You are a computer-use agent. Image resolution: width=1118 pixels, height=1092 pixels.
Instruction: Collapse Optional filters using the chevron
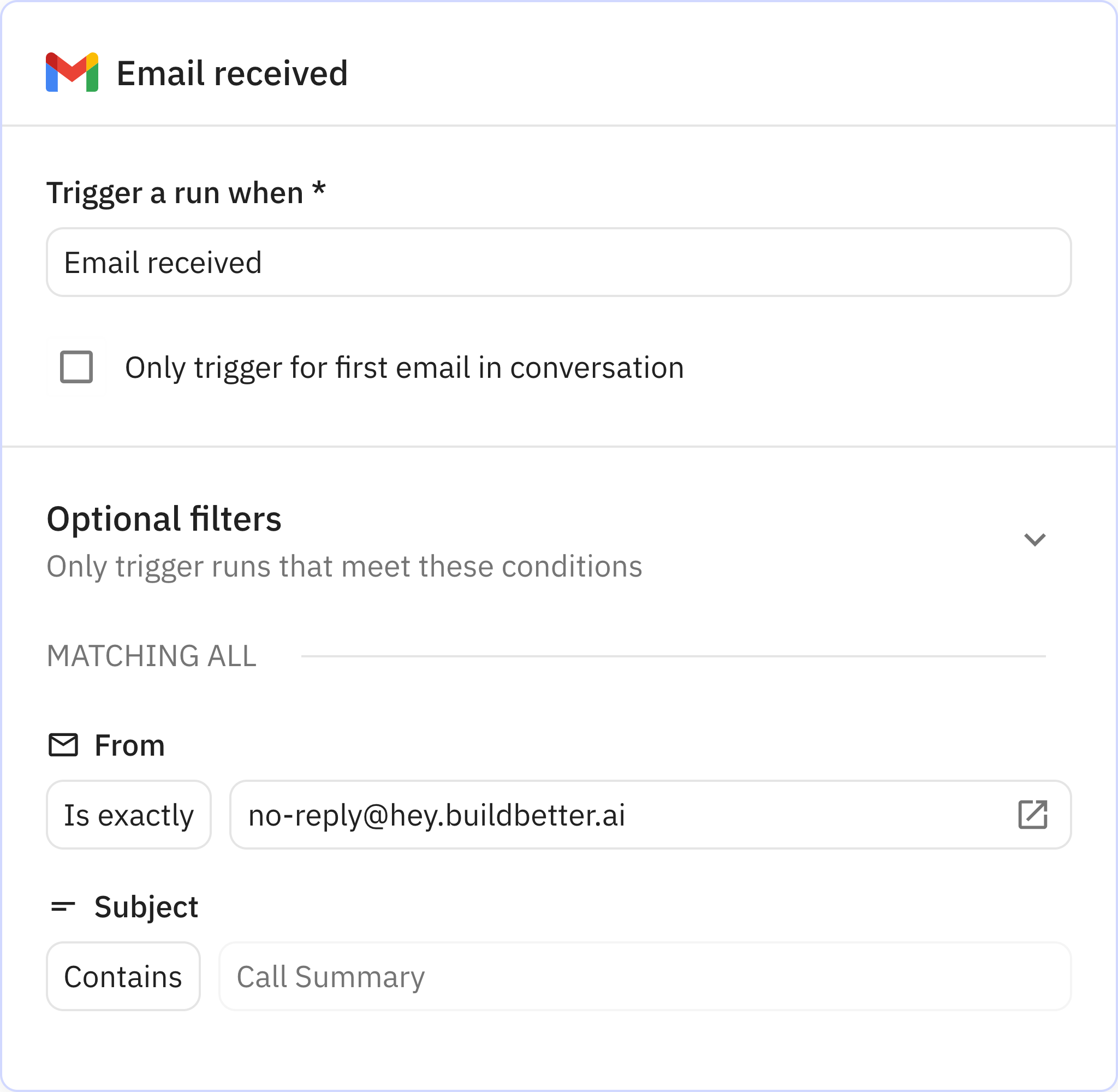click(1034, 539)
